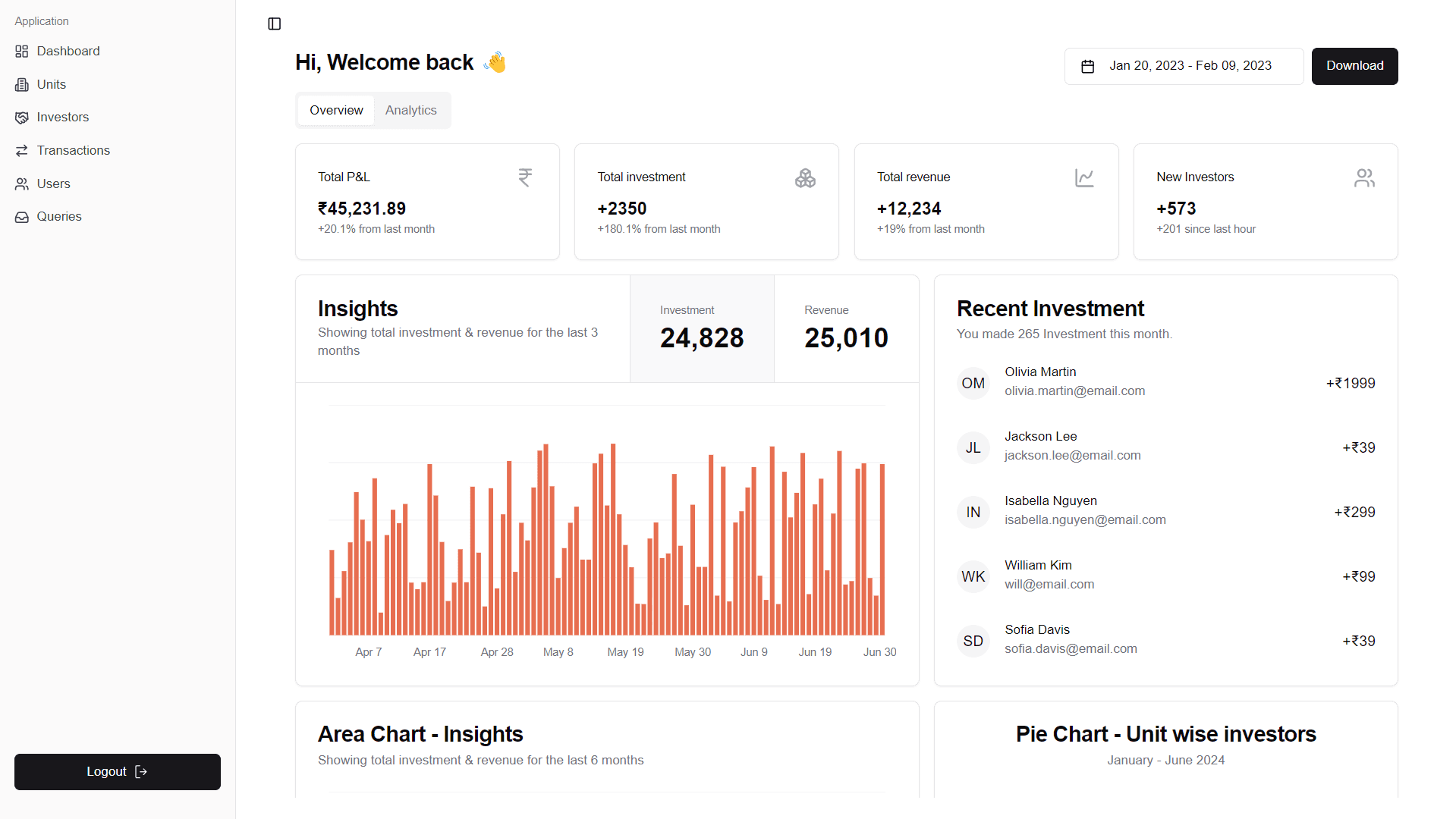Viewport: 1456px width, 819px height.
Task: Click the Transactions arrows icon
Action: click(22, 151)
